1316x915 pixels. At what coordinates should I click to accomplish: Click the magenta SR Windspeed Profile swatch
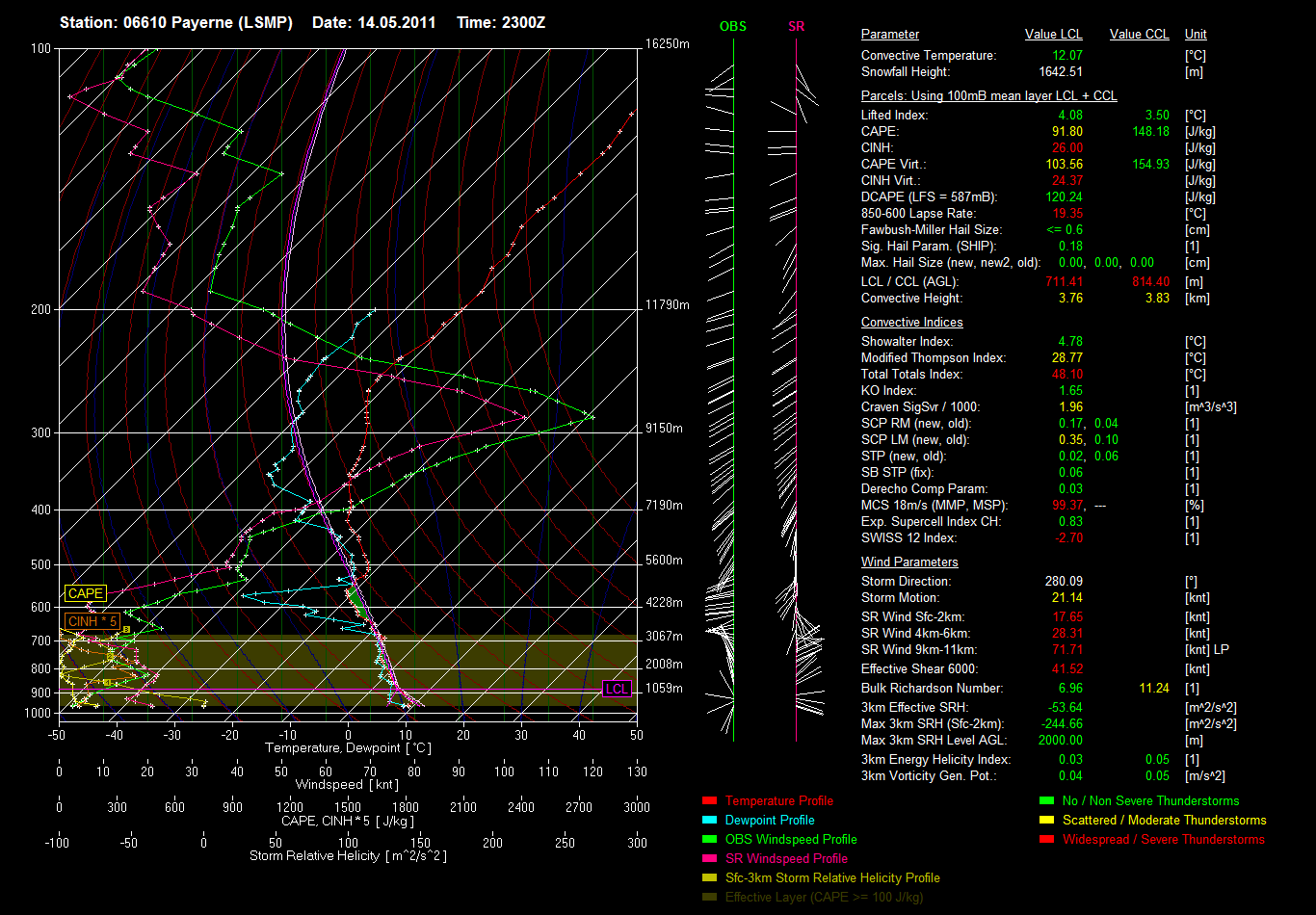(x=710, y=859)
